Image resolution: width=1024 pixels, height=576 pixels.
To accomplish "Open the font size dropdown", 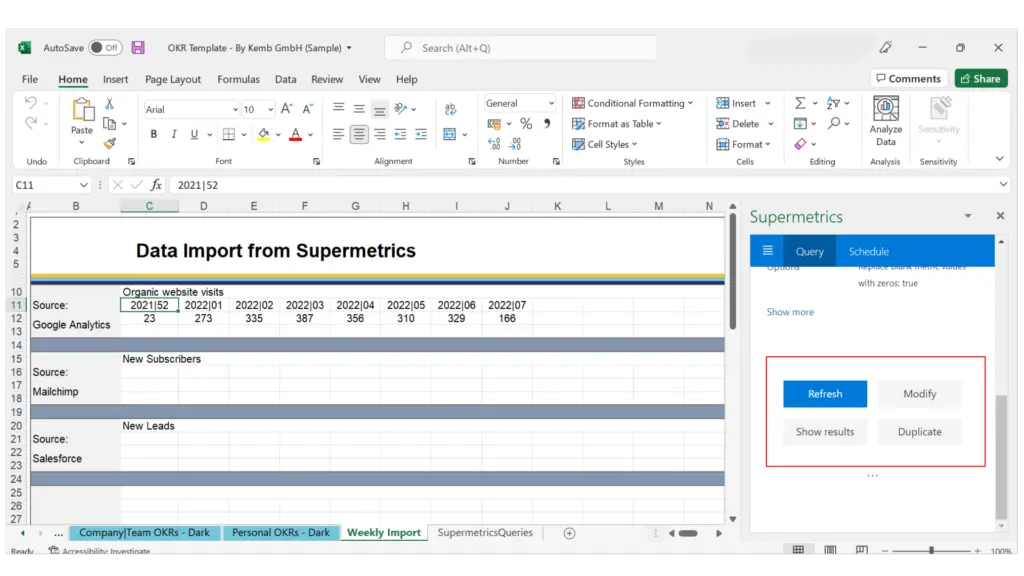I will pos(270,110).
